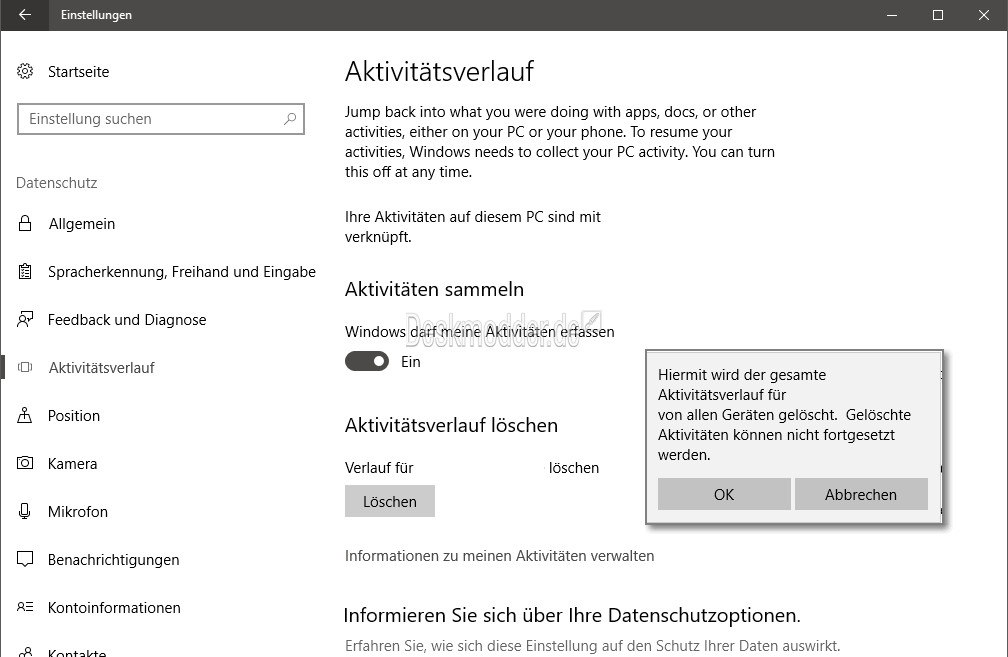Open the Allgemein privacy section
The height and width of the screenshot is (657, 1008).
tap(82, 224)
